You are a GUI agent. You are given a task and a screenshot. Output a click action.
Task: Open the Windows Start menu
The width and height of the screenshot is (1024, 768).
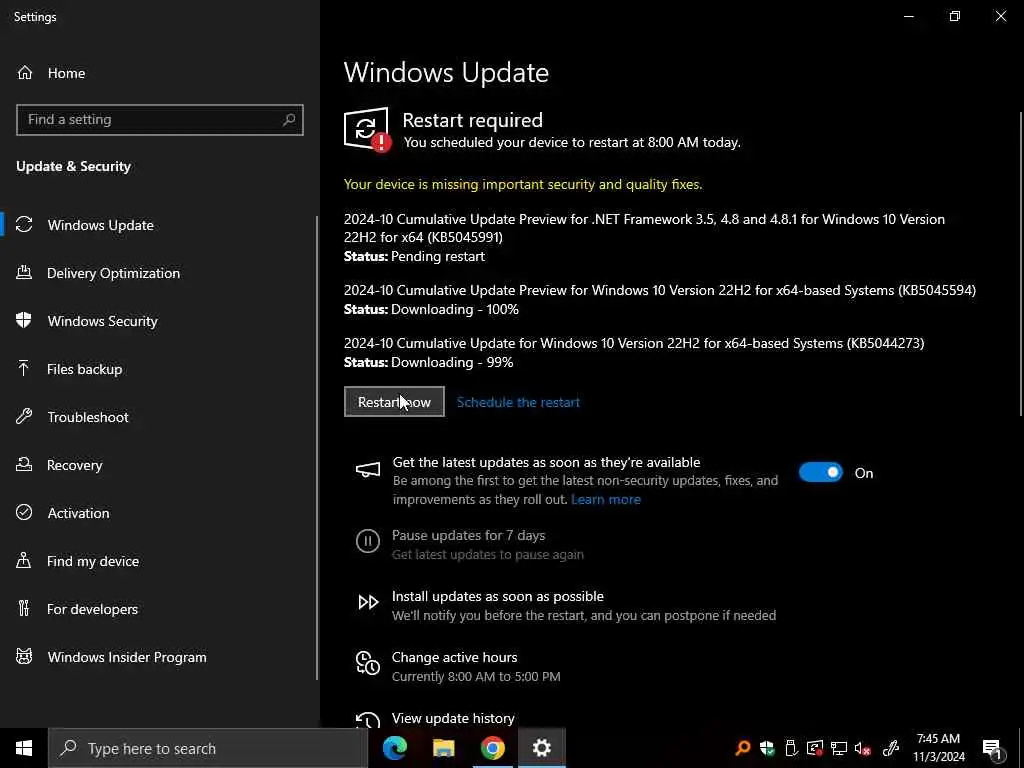tap(24, 748)
